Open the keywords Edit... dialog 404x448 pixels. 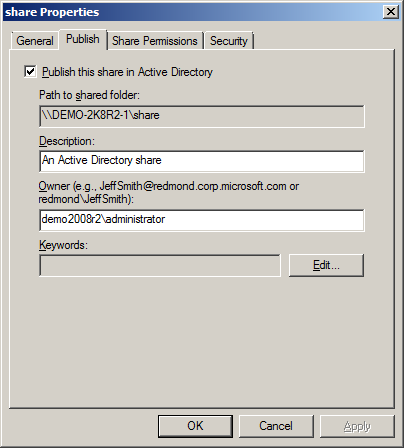[326, 265]
